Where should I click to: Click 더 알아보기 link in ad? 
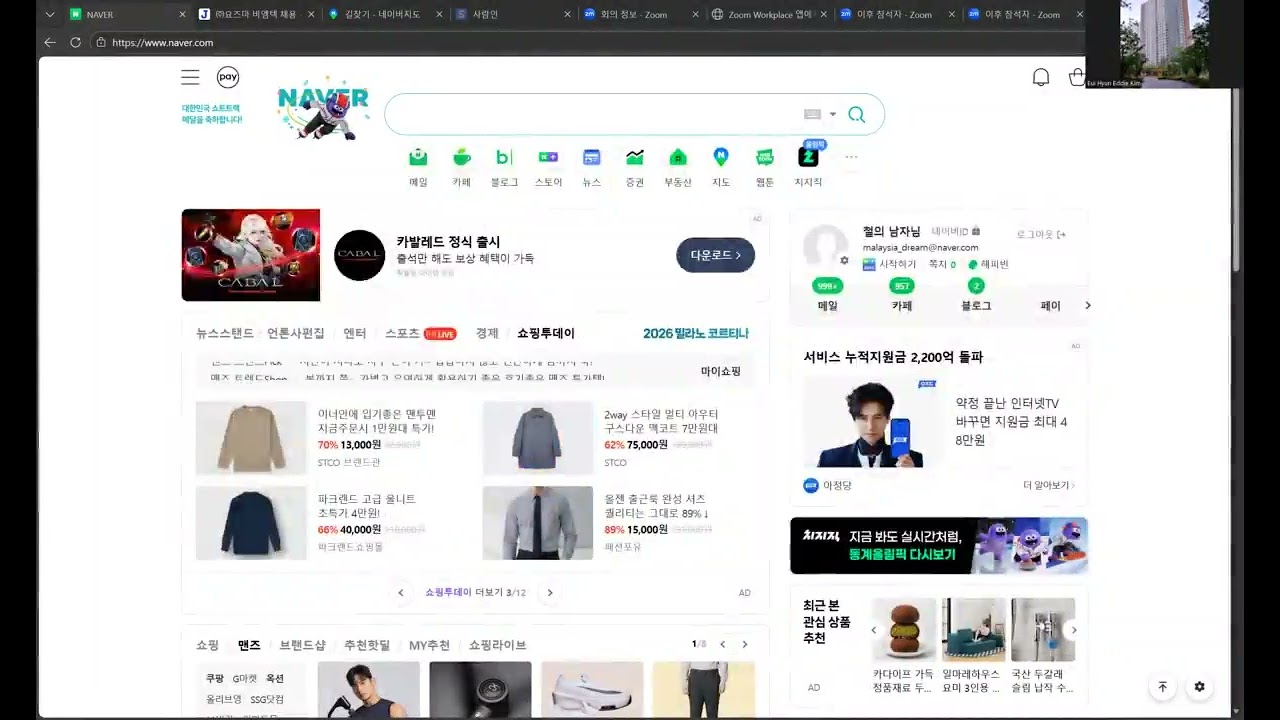point(1048,485)
